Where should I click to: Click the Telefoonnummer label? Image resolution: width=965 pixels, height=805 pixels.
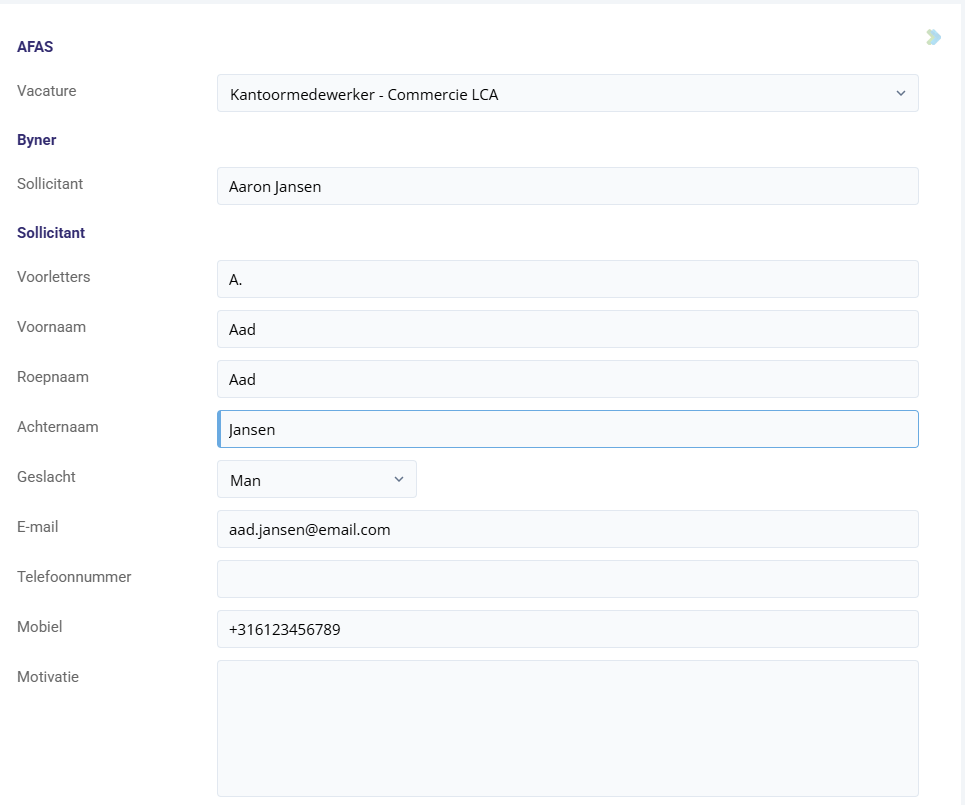(x=74, y=577)
